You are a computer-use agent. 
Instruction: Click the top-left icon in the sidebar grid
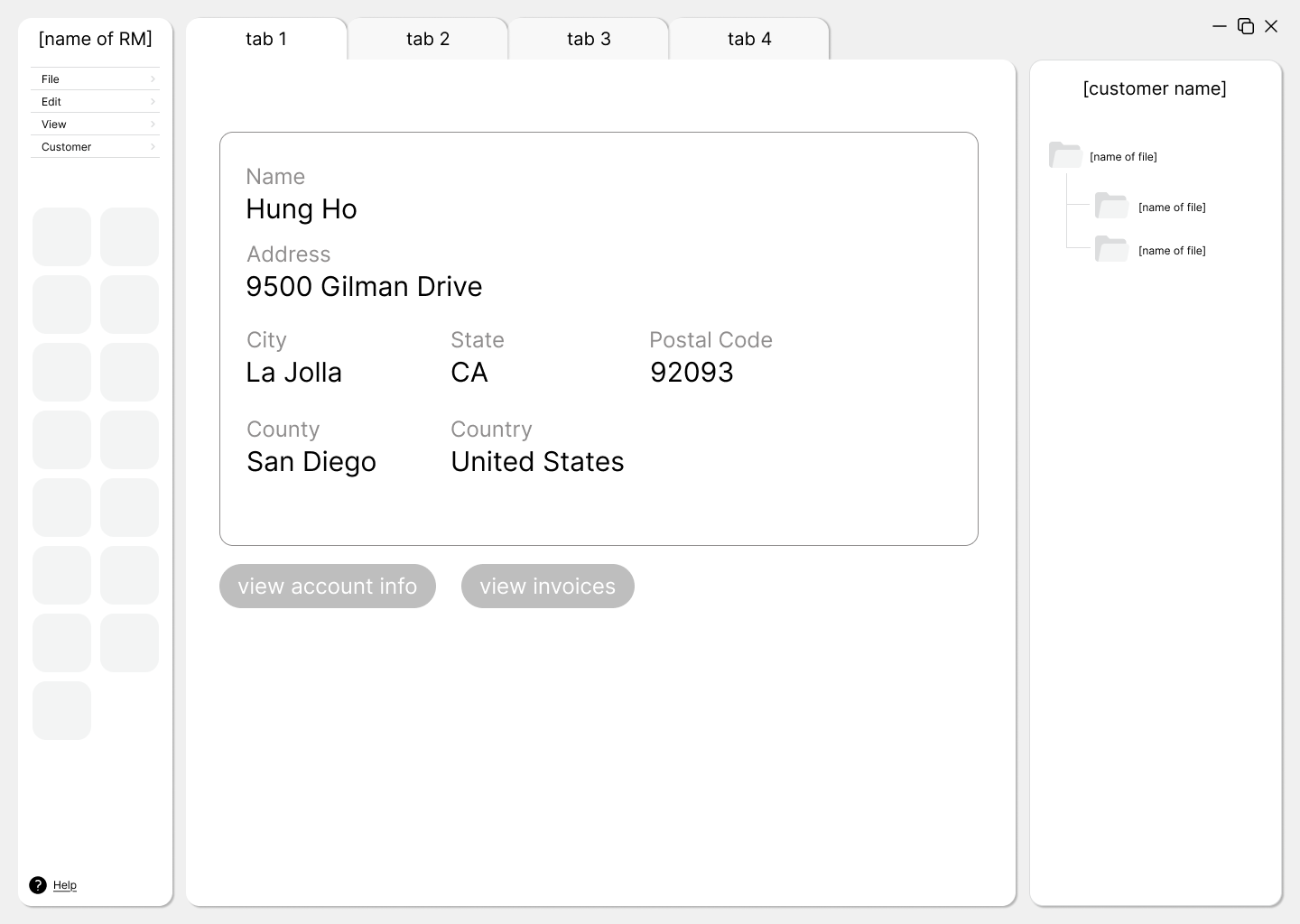pos(61,236)
